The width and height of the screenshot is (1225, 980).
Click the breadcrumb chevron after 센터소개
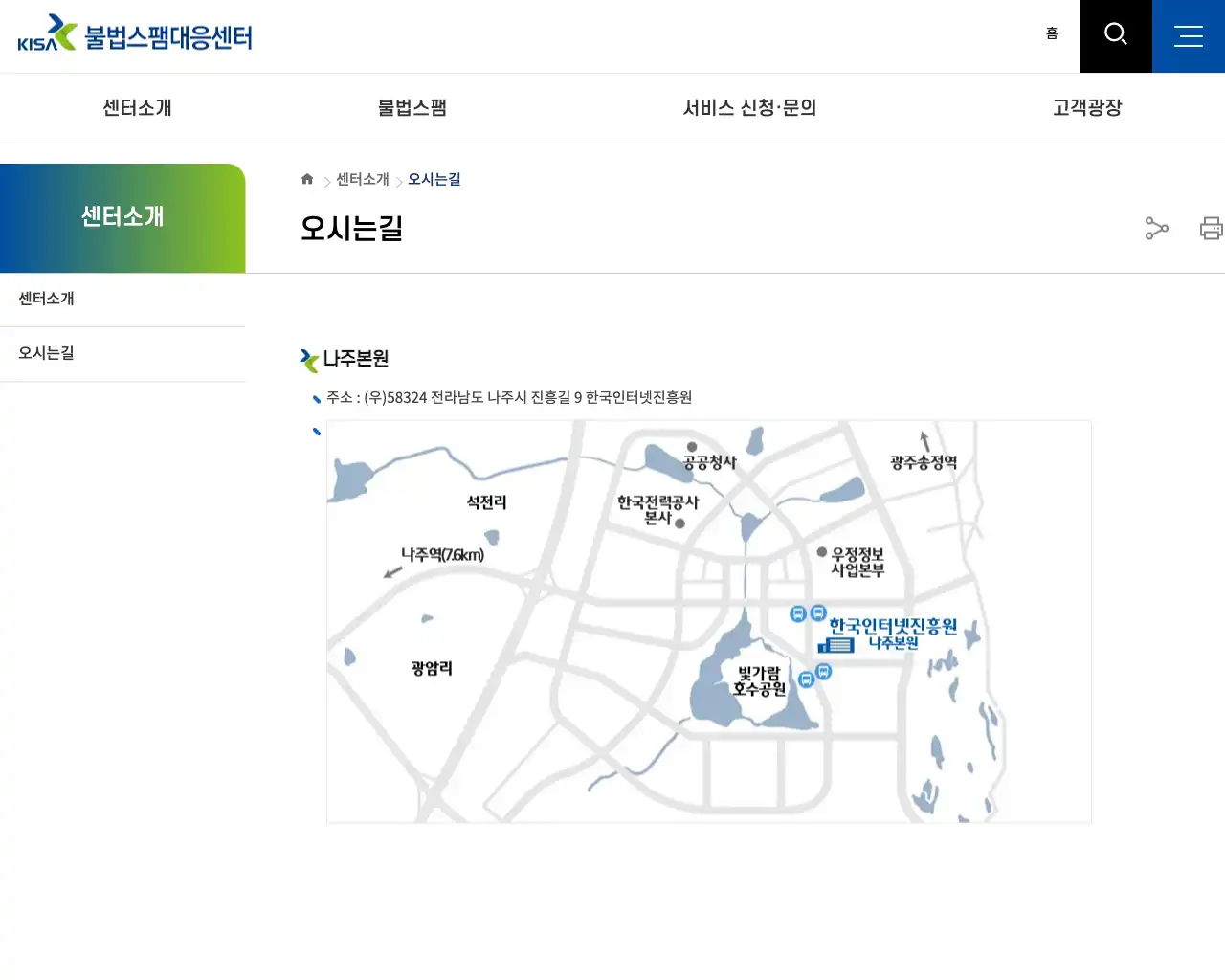(x=399, y=180)
